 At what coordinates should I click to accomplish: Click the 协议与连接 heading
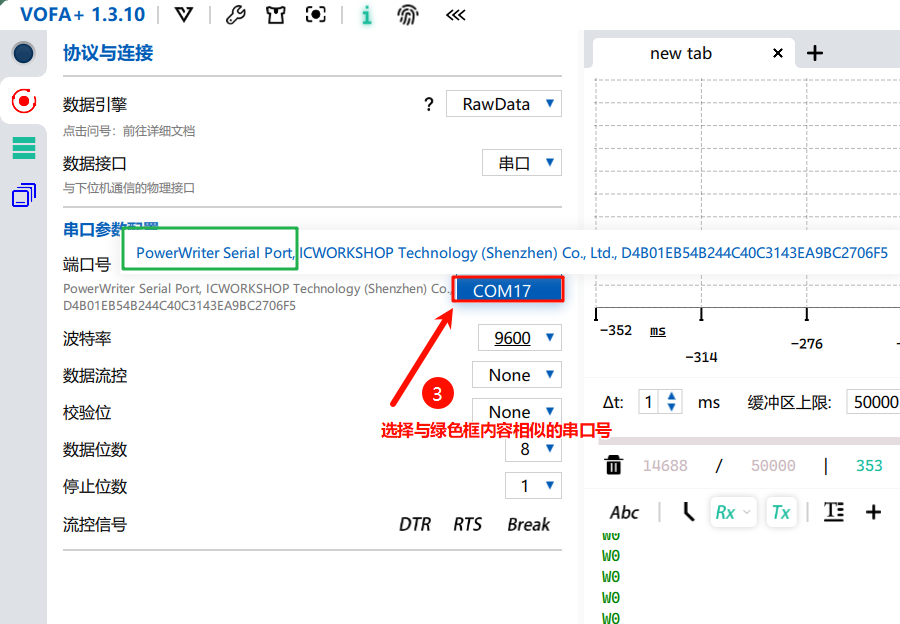108,53
